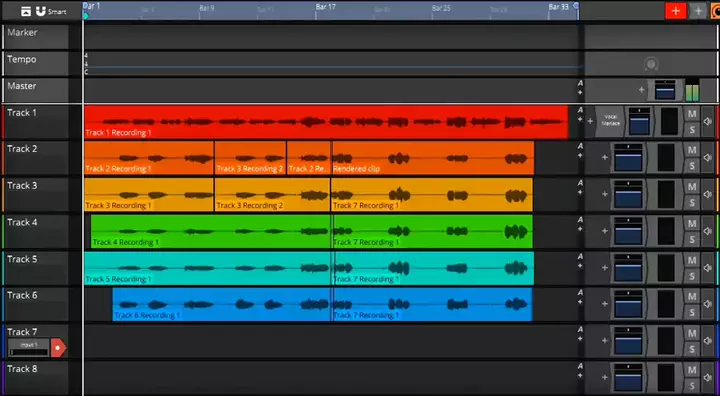Screen dimensions: 720x396
Task: Select the Track 7 Recording 1 clip on Track 5
Action: [x=433, y=268]
